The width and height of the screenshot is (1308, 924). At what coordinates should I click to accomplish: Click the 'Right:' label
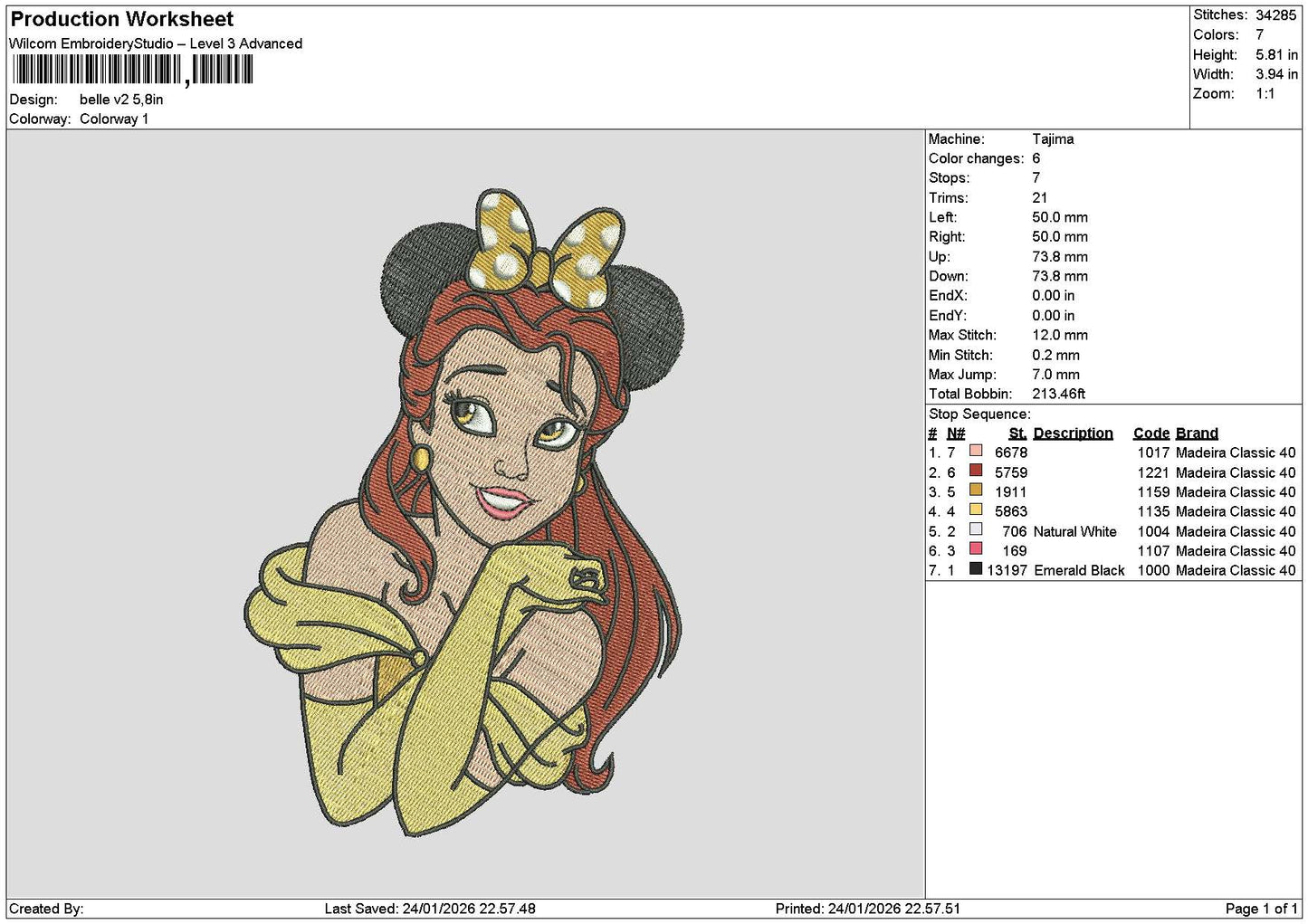coord(947,237)
